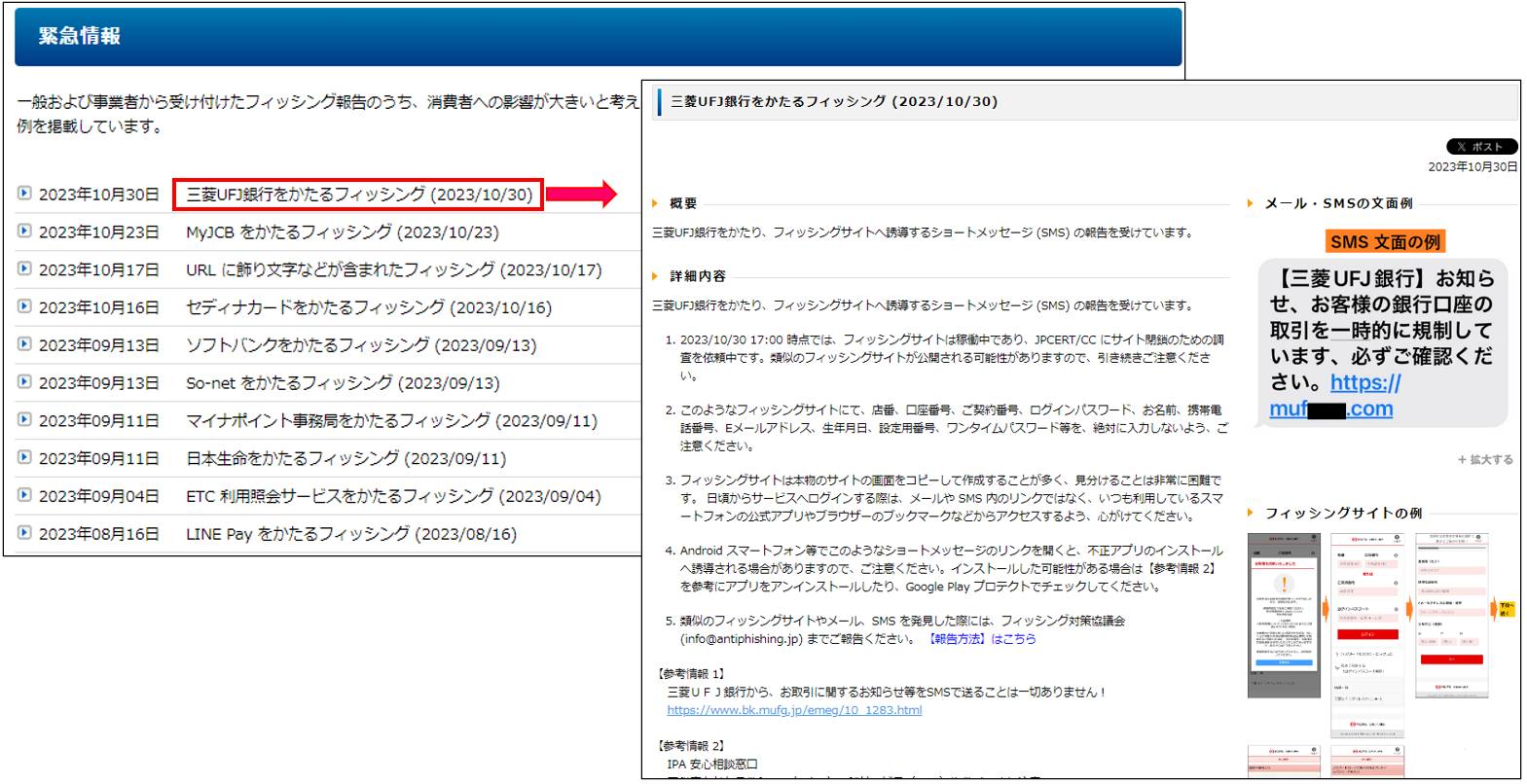Click the X ポスト share button
Screen dimensions: 1527x784
click(x=1481, y=147)
